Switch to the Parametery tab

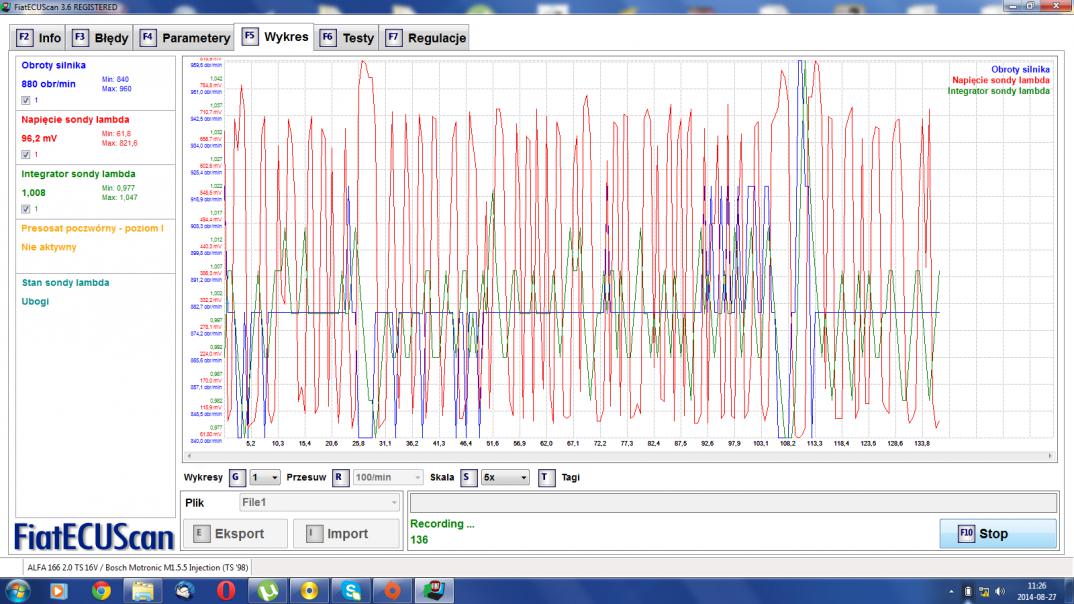pyautogui.click(x=185, y=38)
